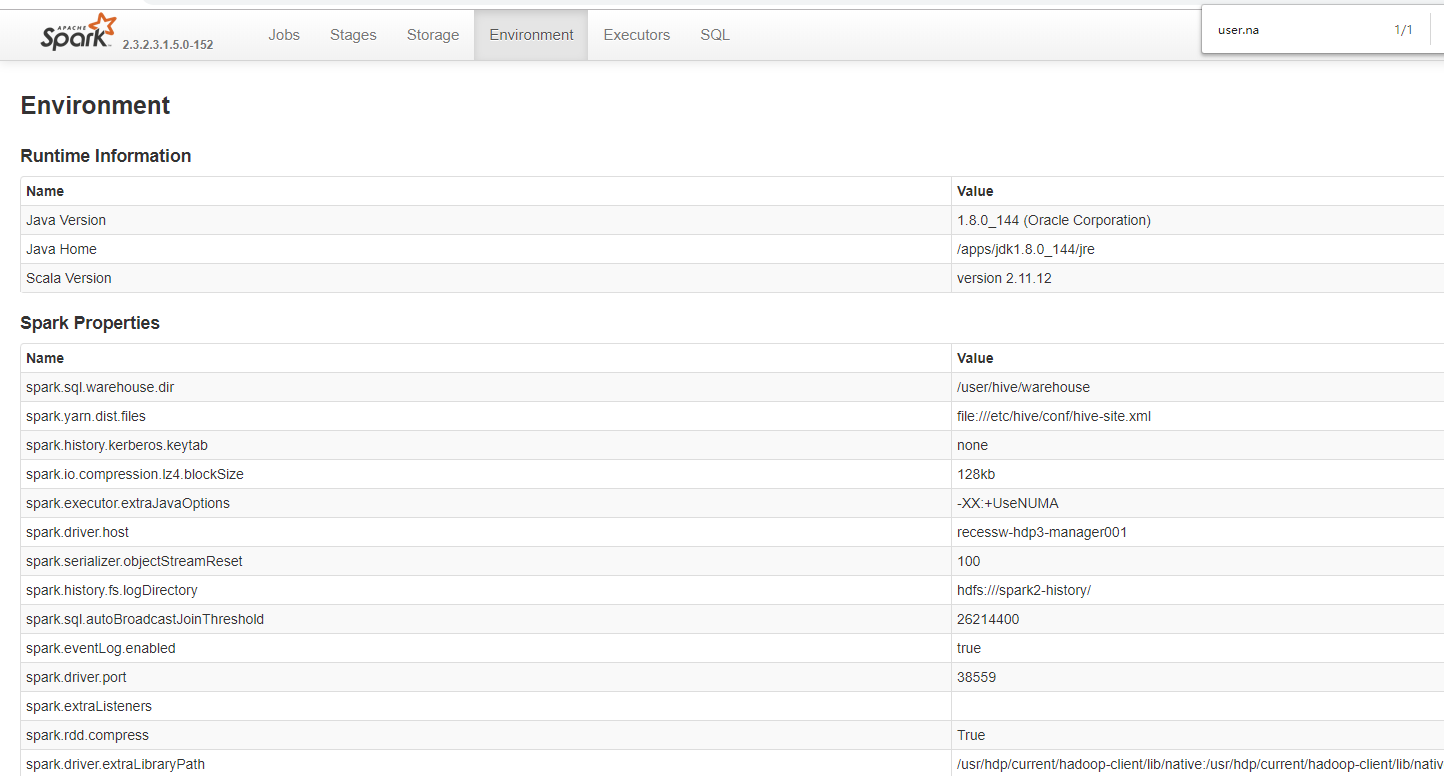The image size is (1444, 776).
Task: Select the value none
Action: point(972,445)
